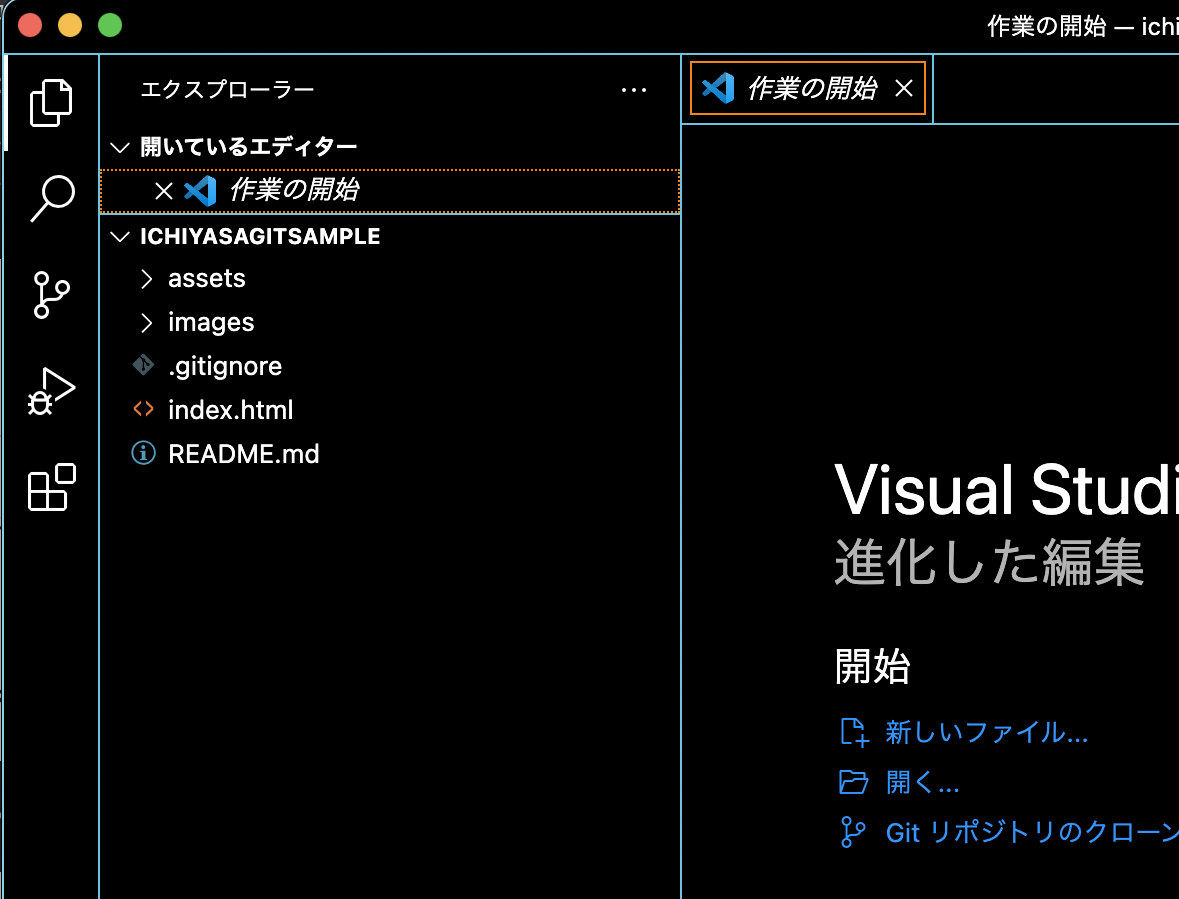
Task: Open the Search view in activity bar
Action: [51, 198]
